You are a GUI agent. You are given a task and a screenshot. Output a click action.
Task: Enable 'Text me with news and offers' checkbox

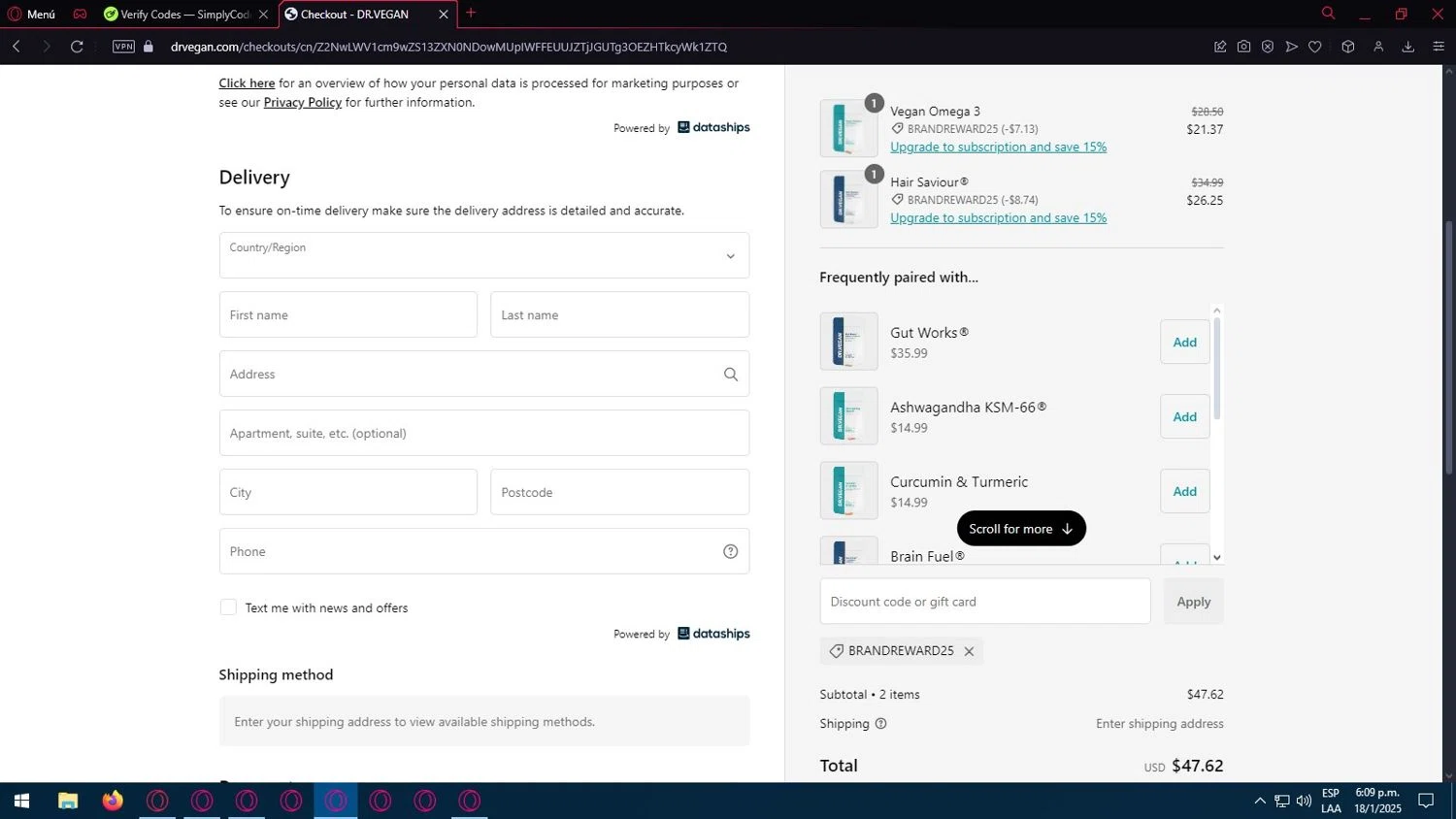[228, 607]
